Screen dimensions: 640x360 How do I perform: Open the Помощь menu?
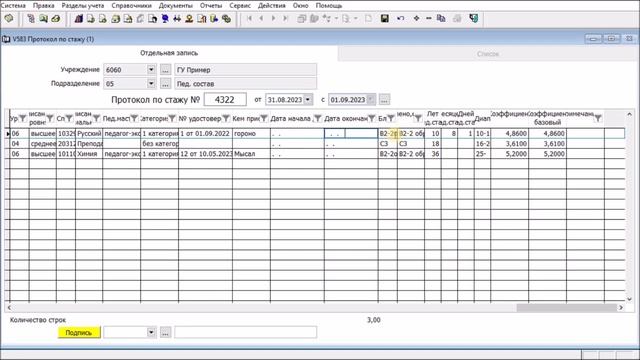click(329, 6)
